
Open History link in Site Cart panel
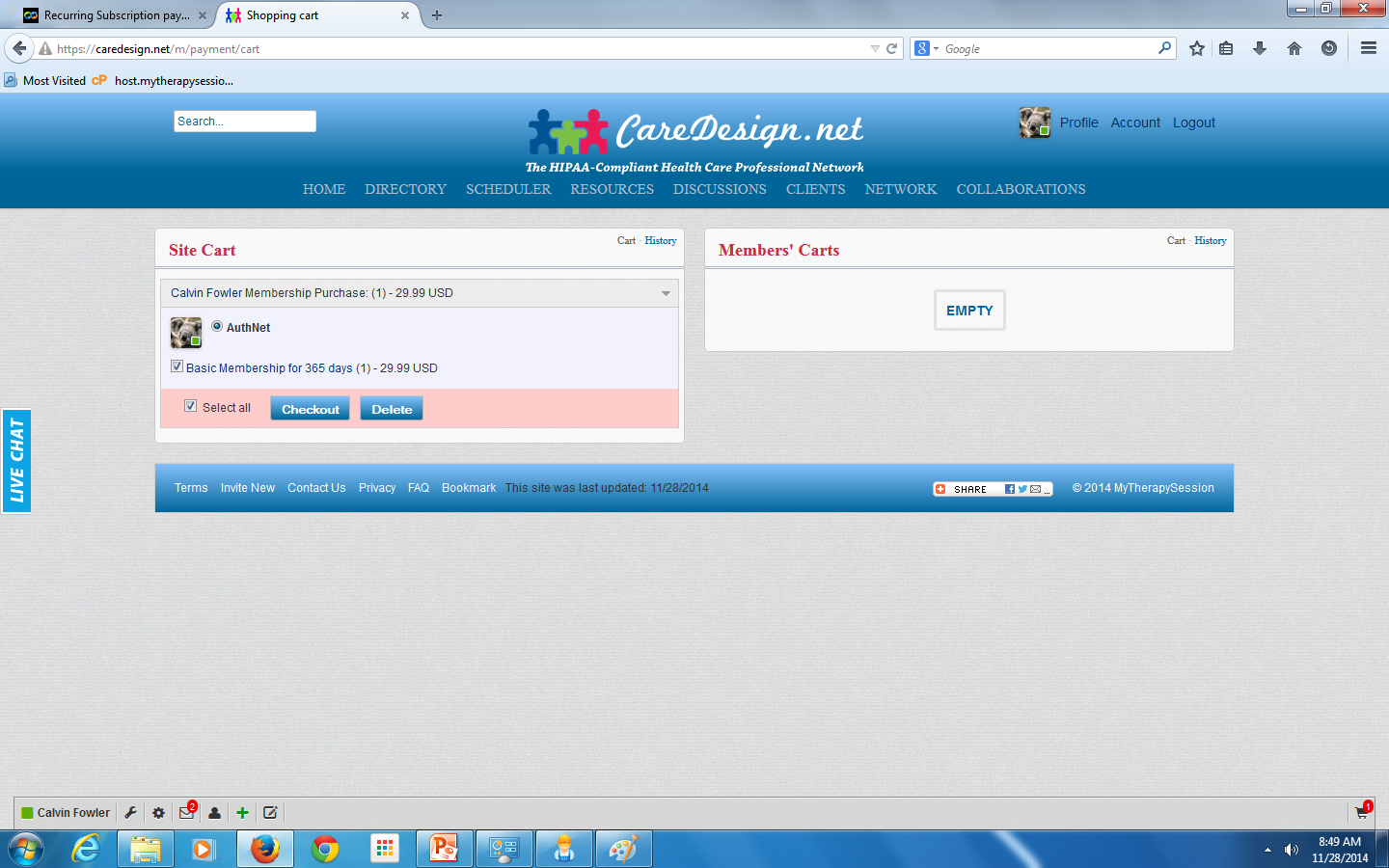tap(661, 241)
